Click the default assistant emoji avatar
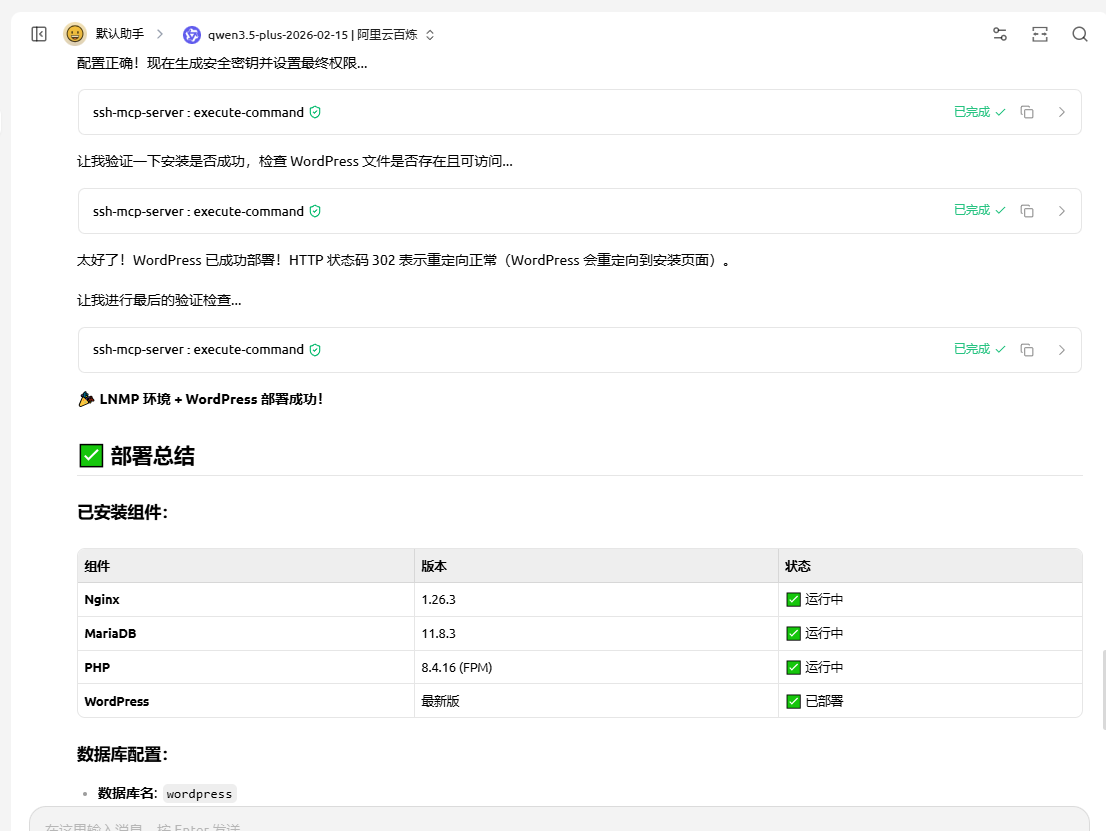Viewport: 1106px width, 831px height. (75, 34)
